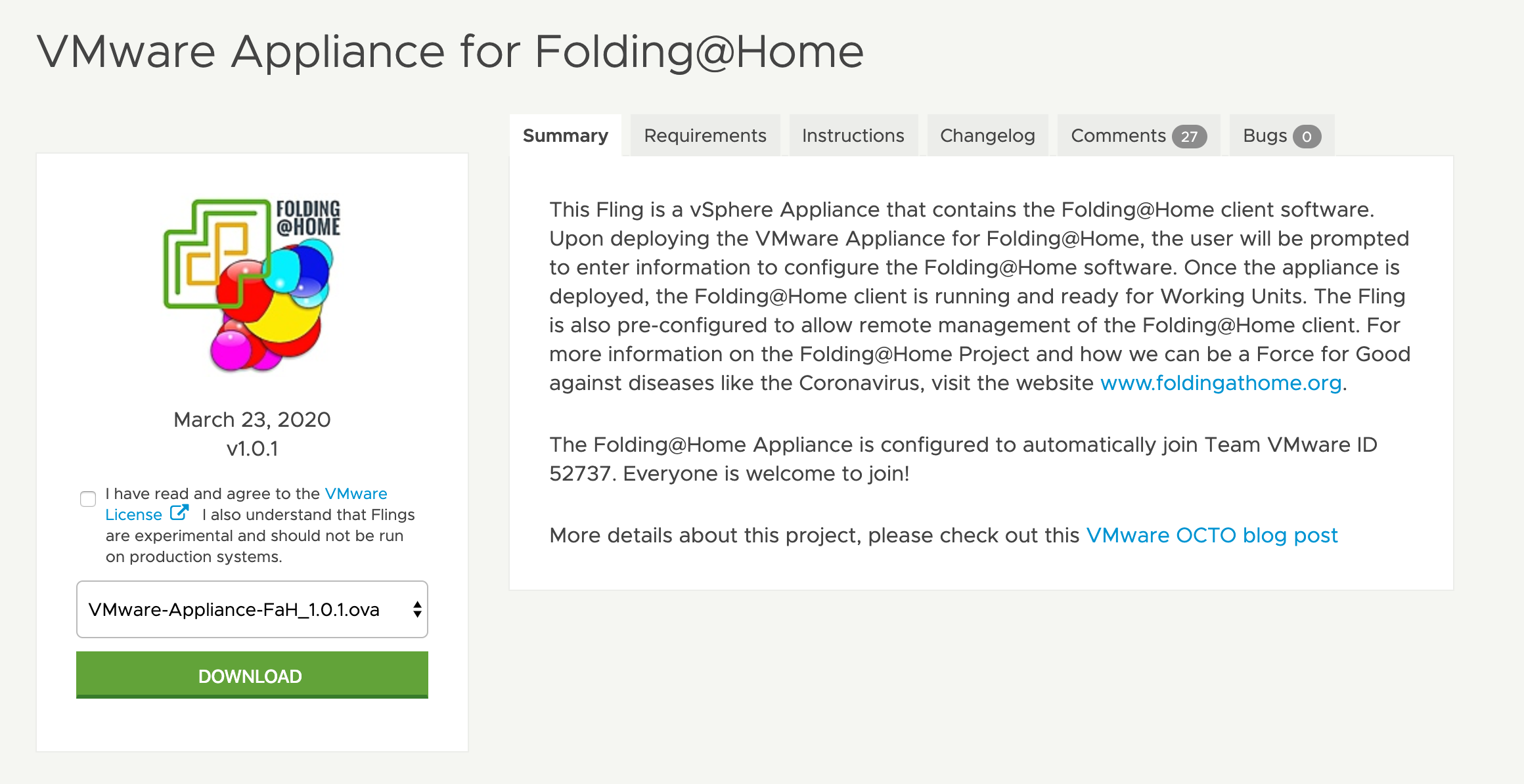Click the version label v1.0.1
The height and width of the screenshot is (784, 1524).
click(252, 450)
